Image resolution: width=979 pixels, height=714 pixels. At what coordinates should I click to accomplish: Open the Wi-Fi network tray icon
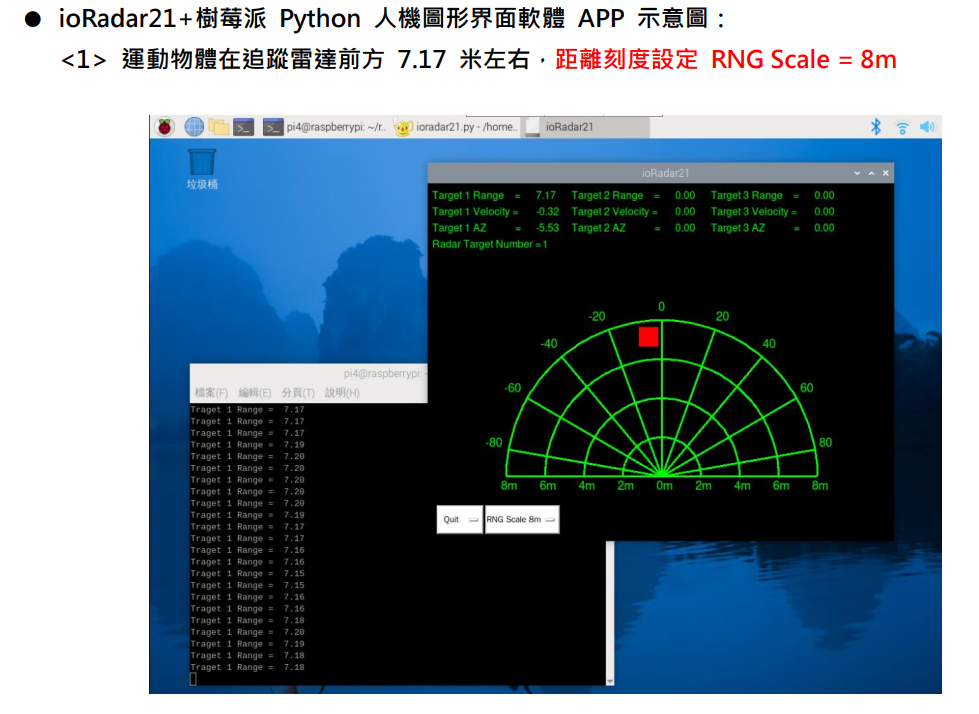coord(902,127)
